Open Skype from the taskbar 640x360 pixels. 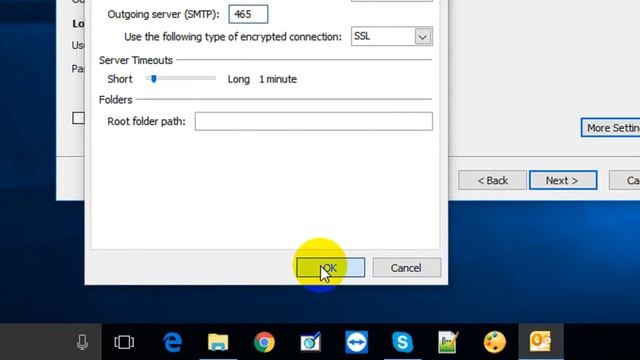[402, 342]
